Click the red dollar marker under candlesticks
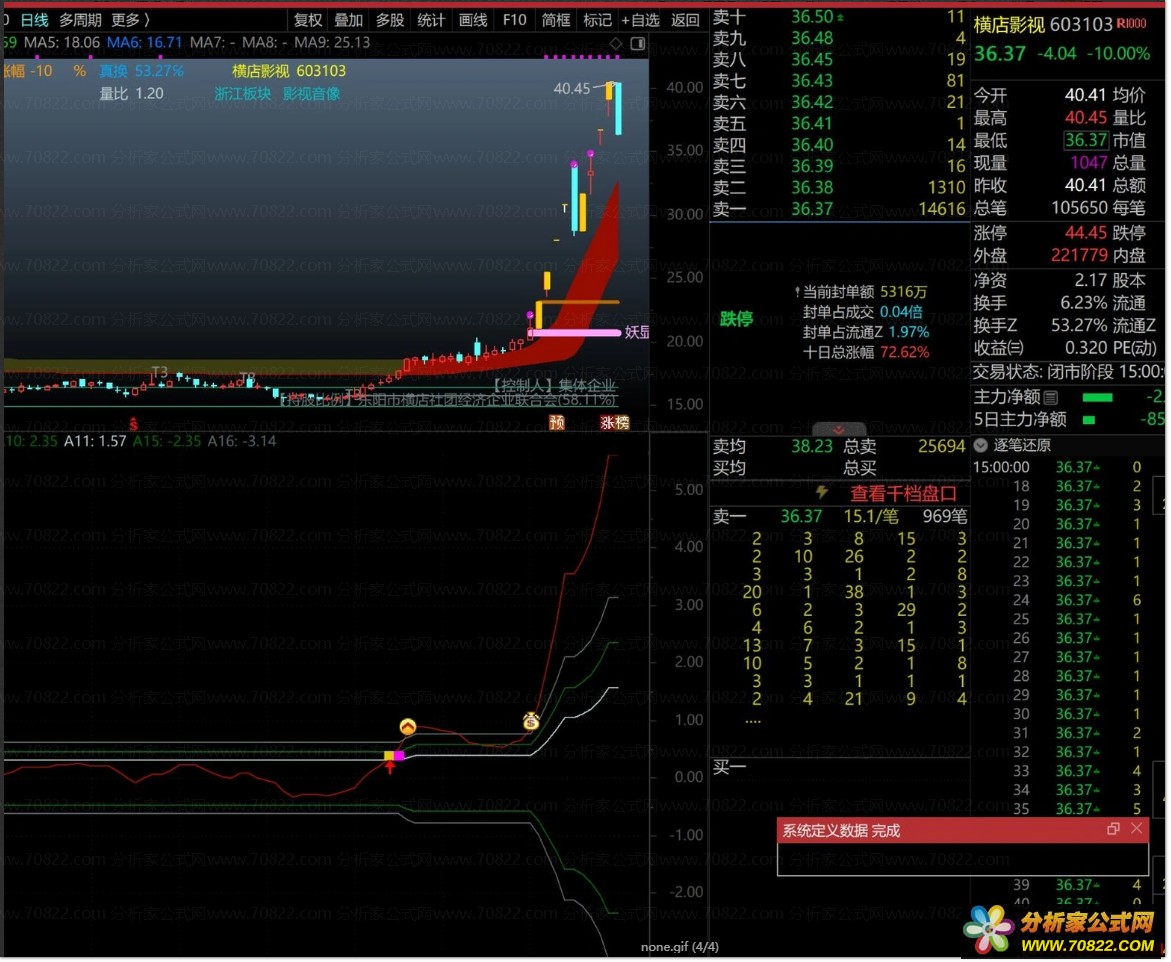 (x=133, y=423)
